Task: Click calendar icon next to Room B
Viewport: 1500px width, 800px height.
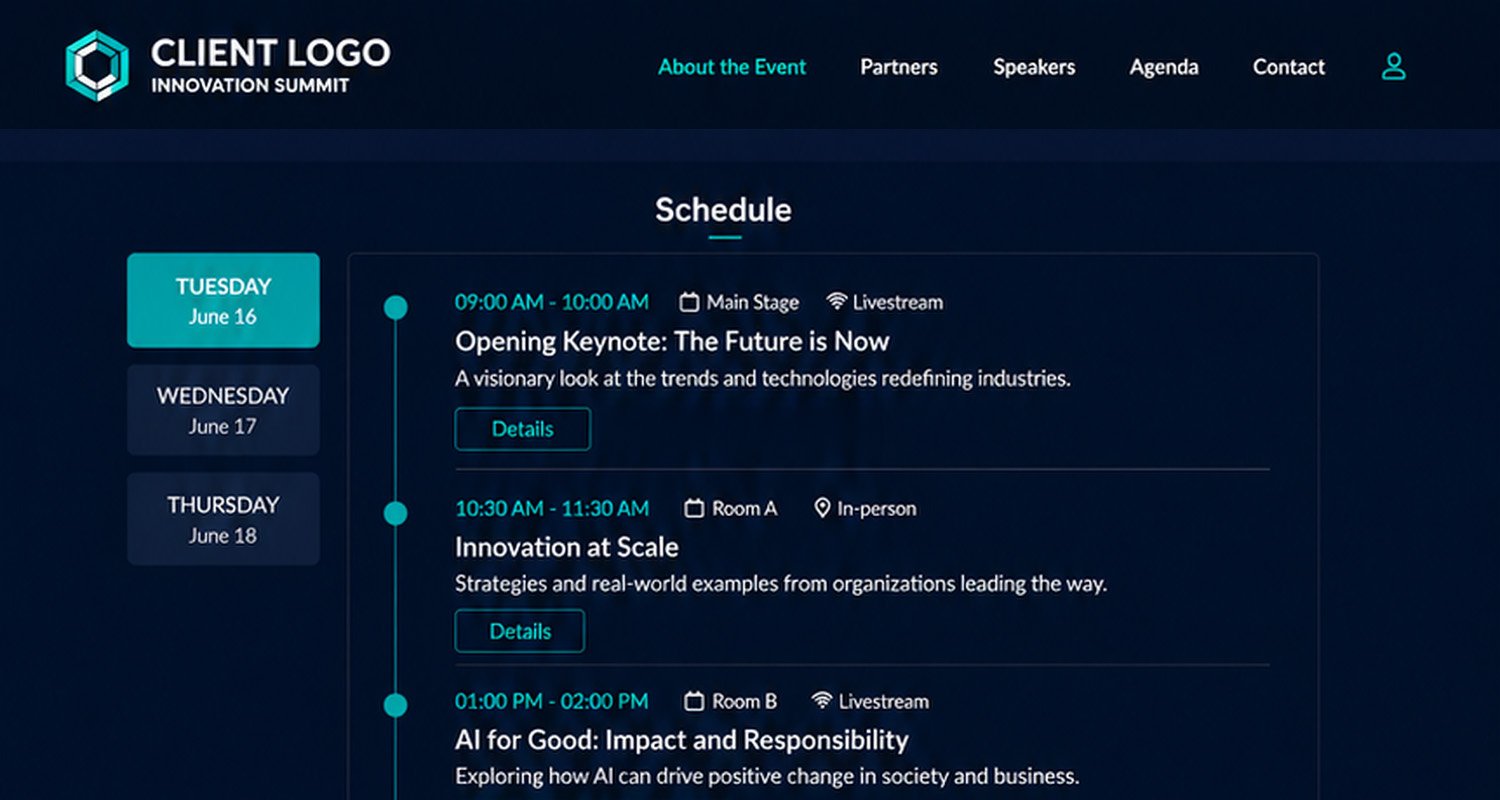Action: (694, 701)
